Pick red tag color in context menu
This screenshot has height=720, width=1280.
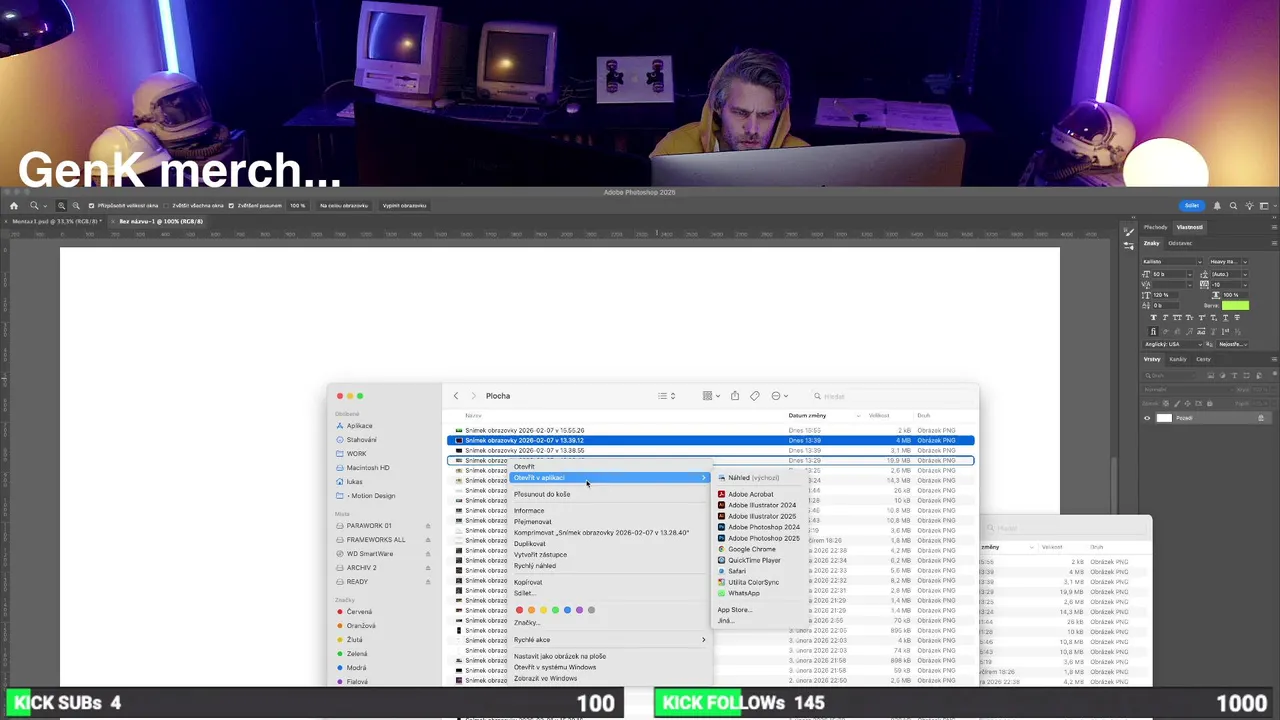click(519, 610)
